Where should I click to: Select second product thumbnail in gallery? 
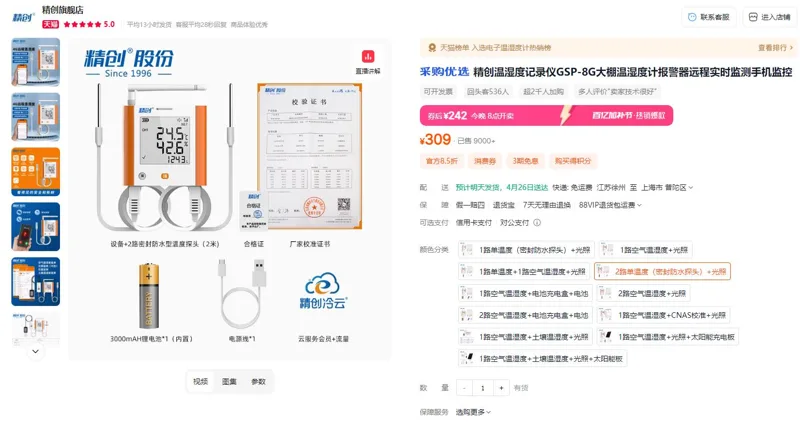coord(36,117)
